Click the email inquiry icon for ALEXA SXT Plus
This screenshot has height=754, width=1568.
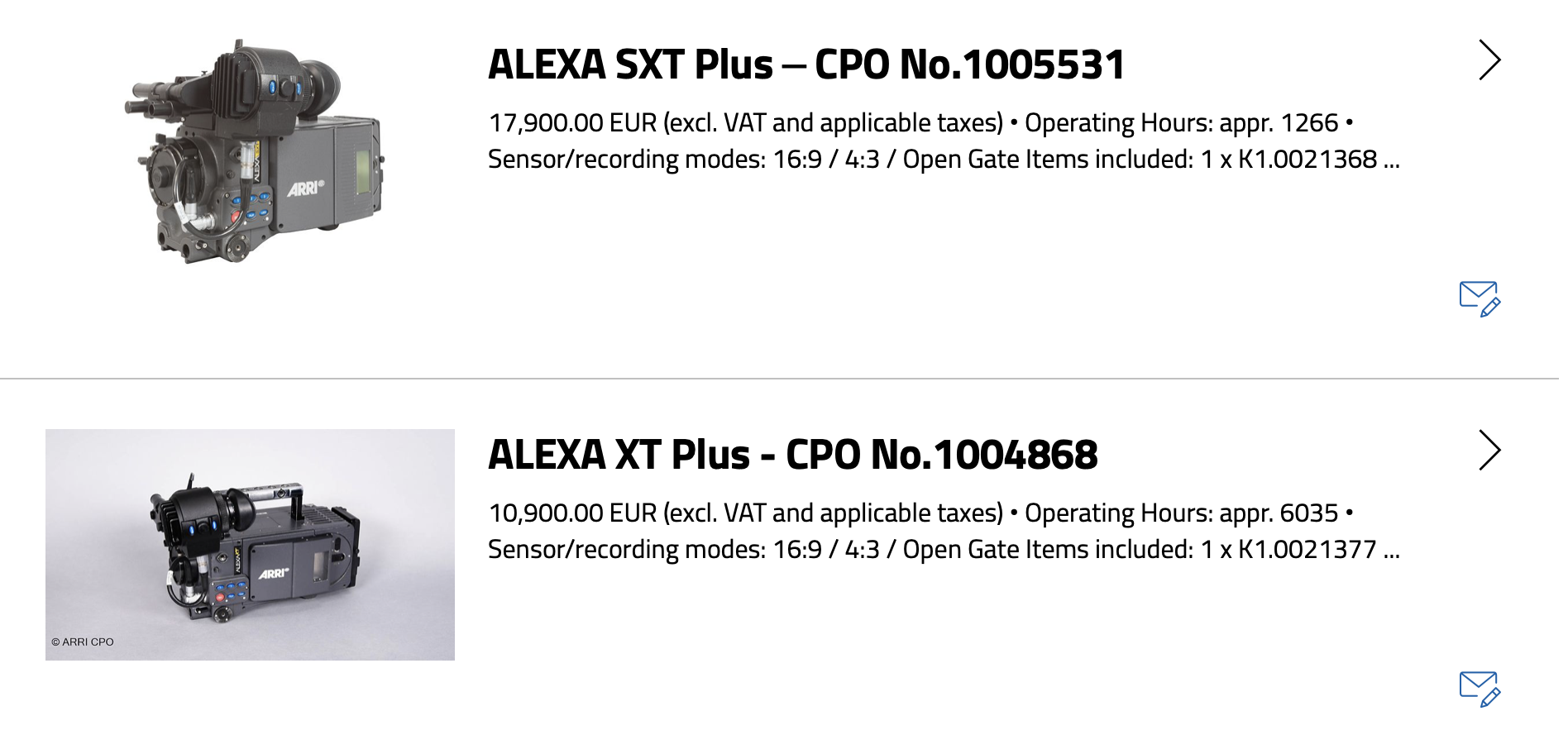1480,298
